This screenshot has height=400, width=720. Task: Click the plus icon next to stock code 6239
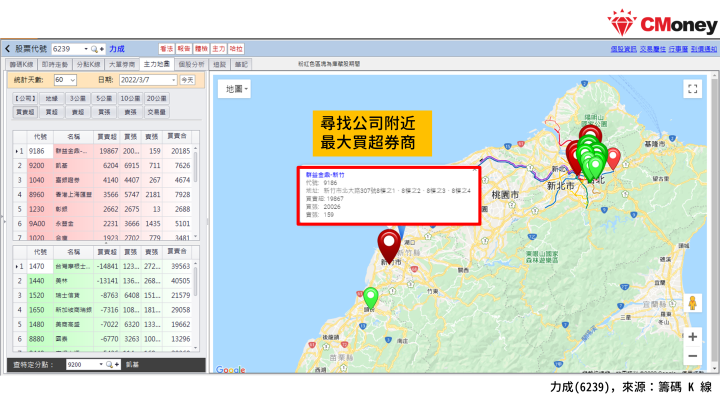(x=101, y=49)
